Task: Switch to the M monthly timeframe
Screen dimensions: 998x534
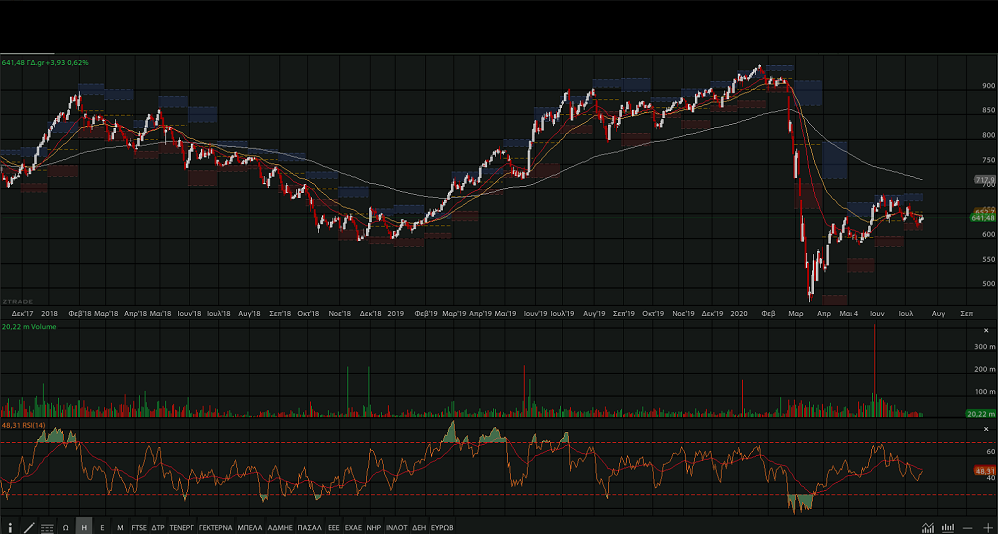Action: pos(120,526)
